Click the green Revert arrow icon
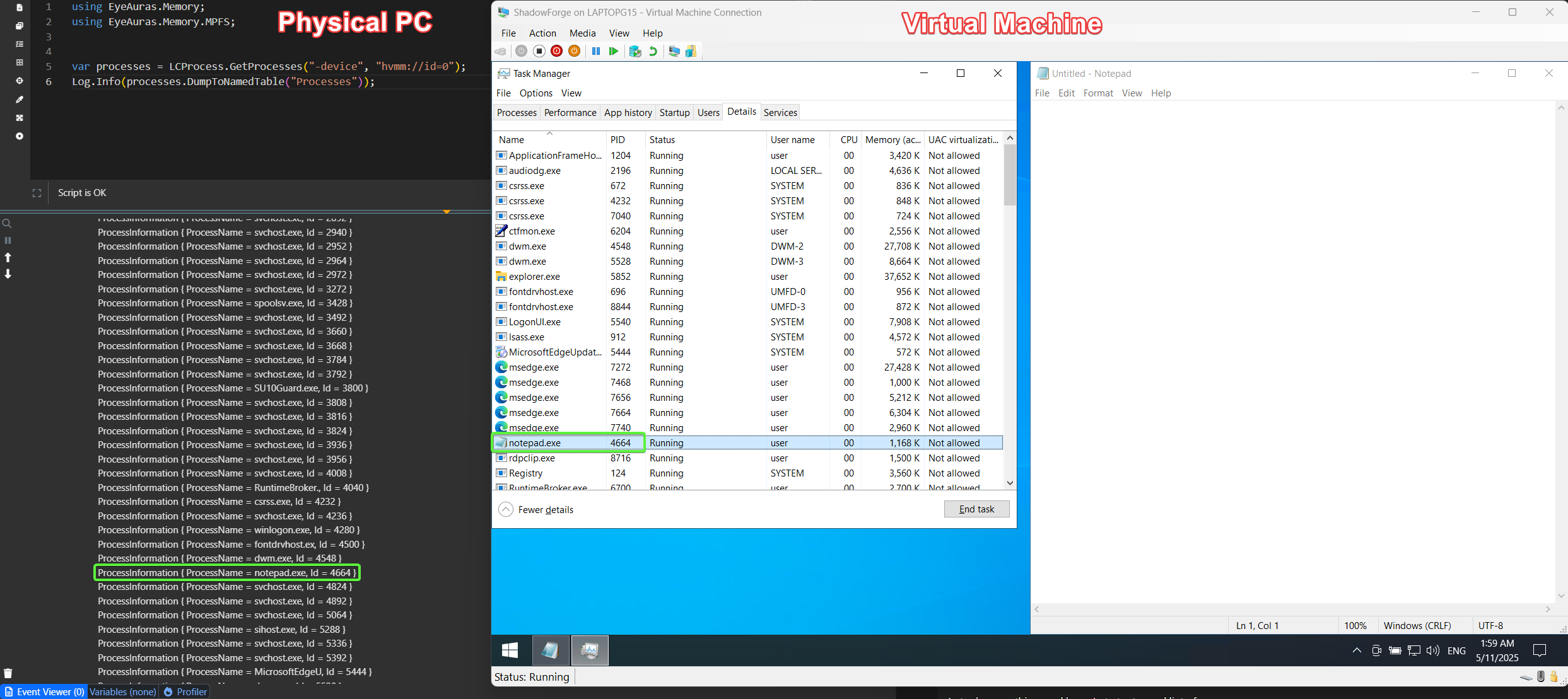Image resolution: width=1568 pixels, height=699 pixels. [x=653, y=51]
